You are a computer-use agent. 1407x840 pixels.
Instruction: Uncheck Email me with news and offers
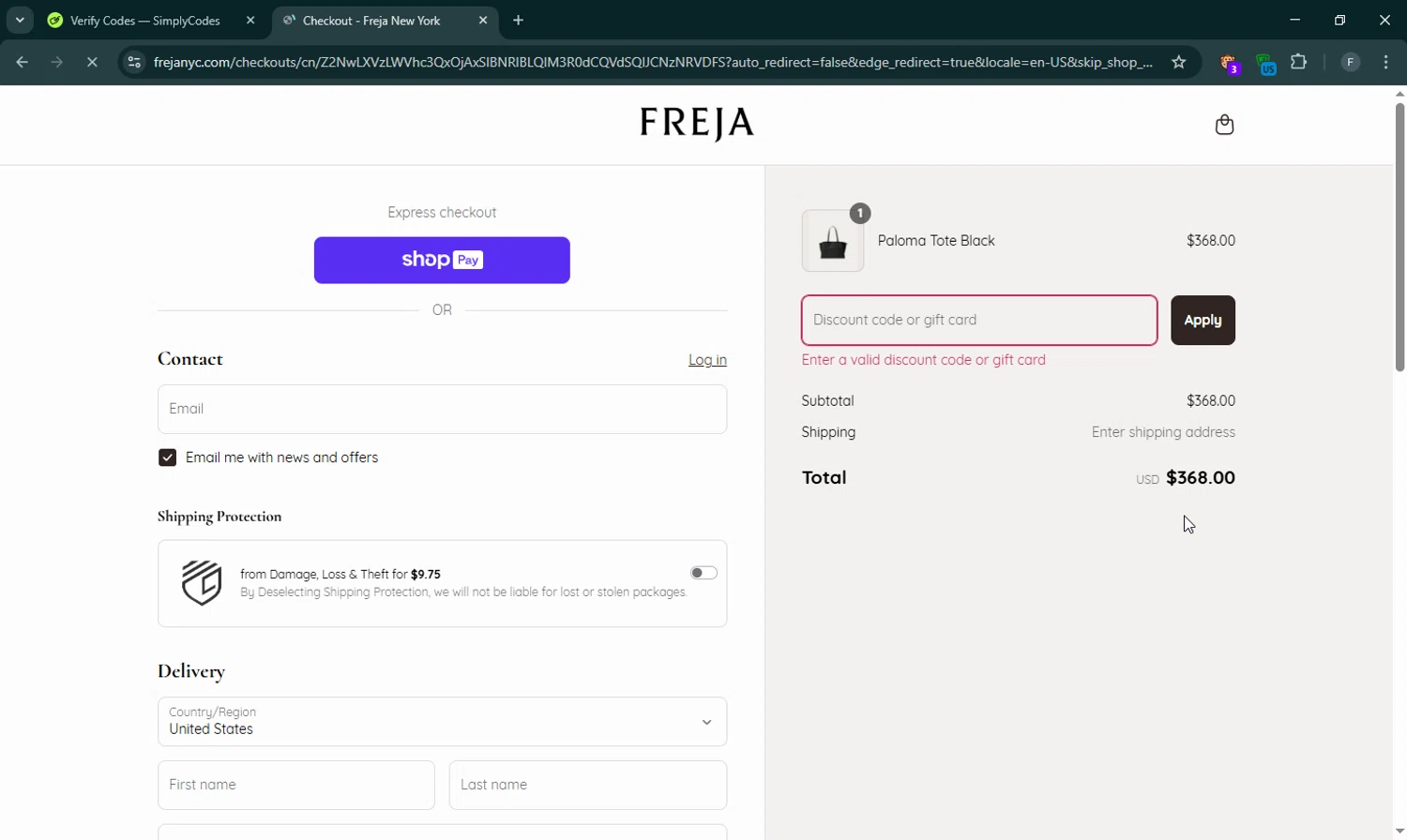(168, 457)
